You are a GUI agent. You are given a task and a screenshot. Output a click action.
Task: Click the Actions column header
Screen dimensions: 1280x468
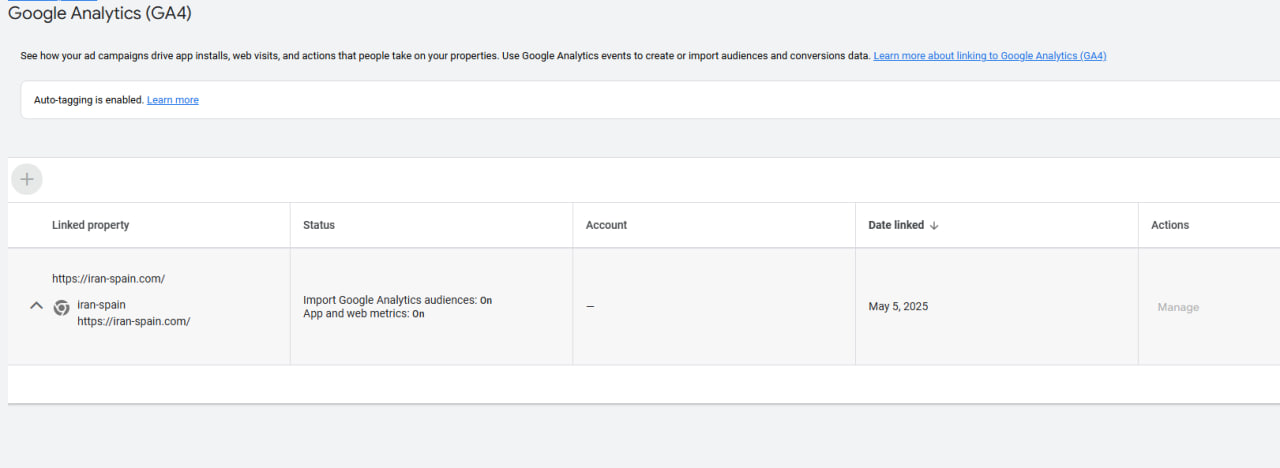(x=1169, y=225)
